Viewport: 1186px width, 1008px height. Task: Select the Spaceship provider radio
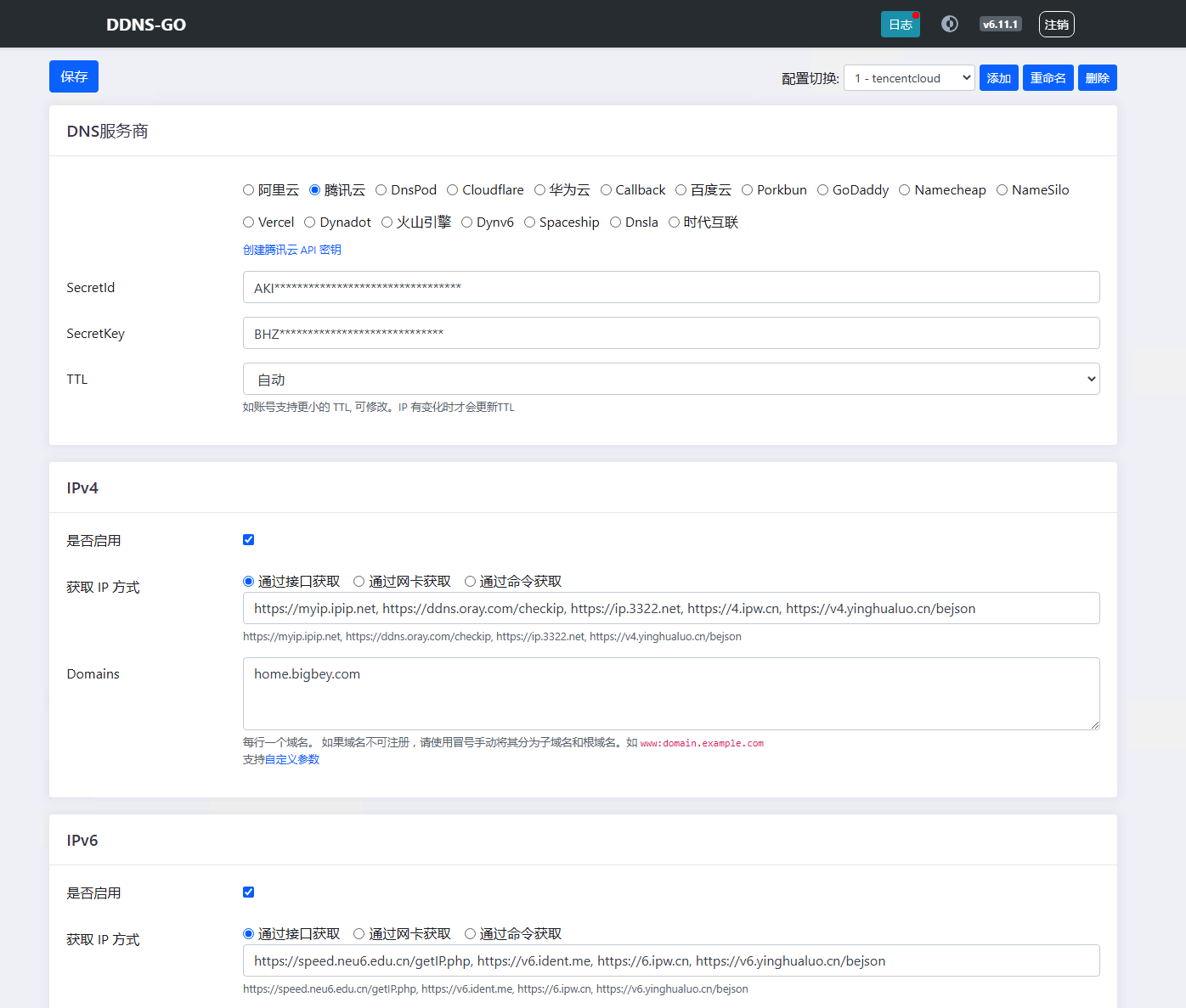point(529,222)
